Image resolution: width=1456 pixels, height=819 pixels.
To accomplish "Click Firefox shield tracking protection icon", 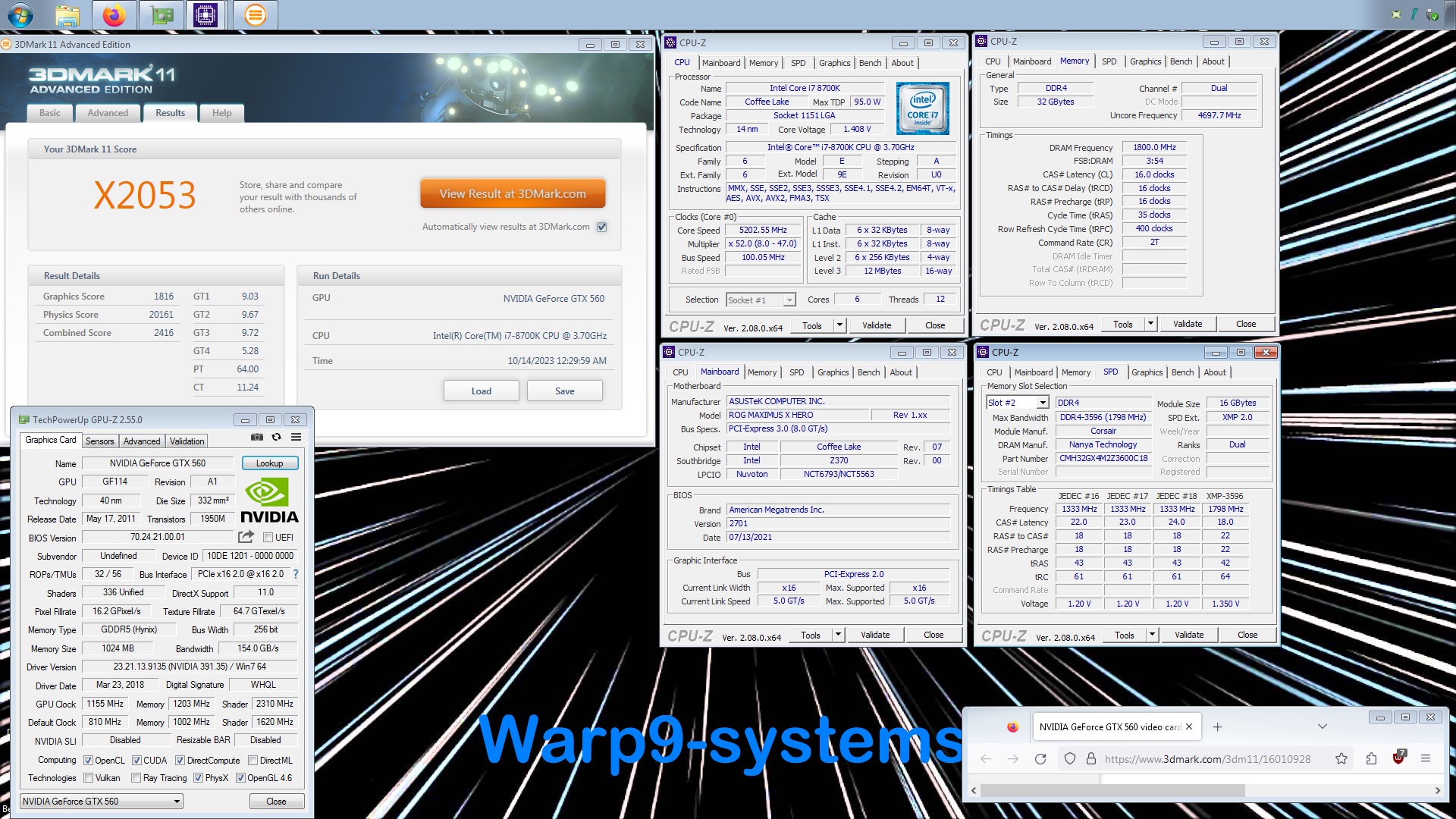I will [1070, 759].
